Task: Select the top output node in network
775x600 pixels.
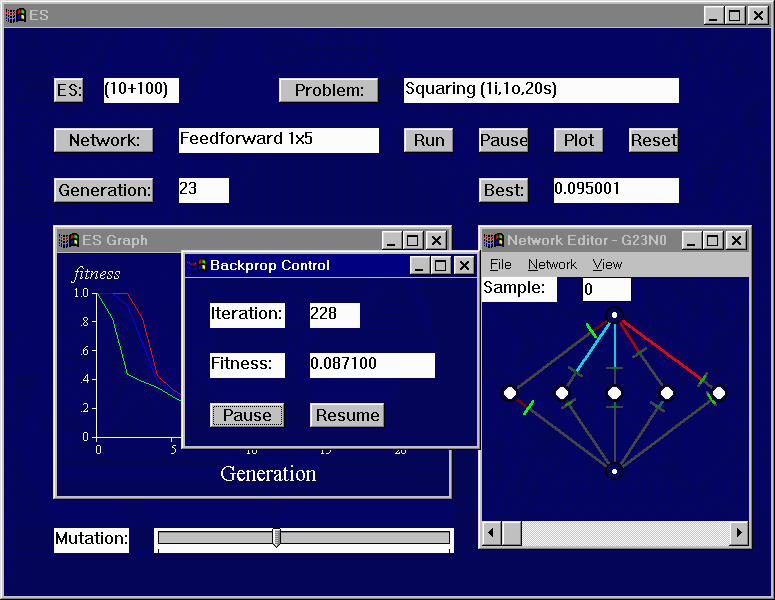Action: [x=615, y=315]
